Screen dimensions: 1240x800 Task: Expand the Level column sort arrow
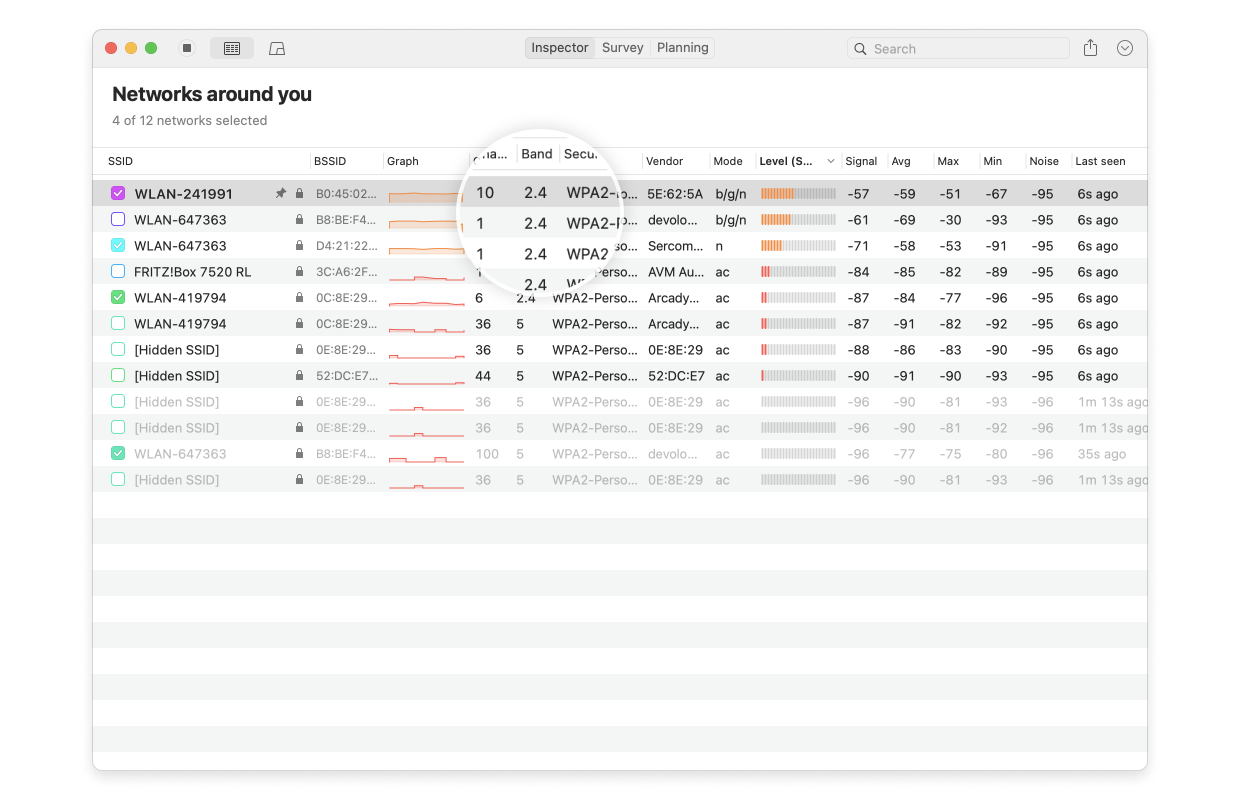[x=830, y=161]
